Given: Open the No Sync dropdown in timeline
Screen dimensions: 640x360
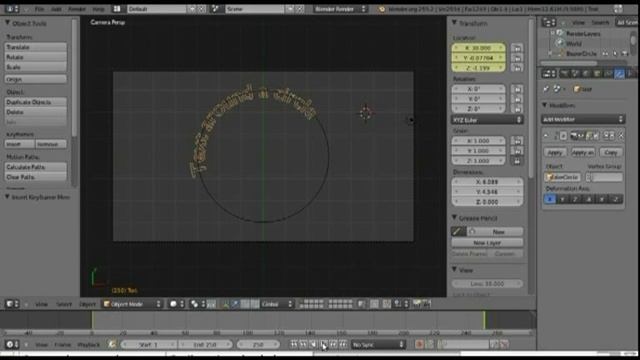Looking at the screenshot, I should coord(378,345).
